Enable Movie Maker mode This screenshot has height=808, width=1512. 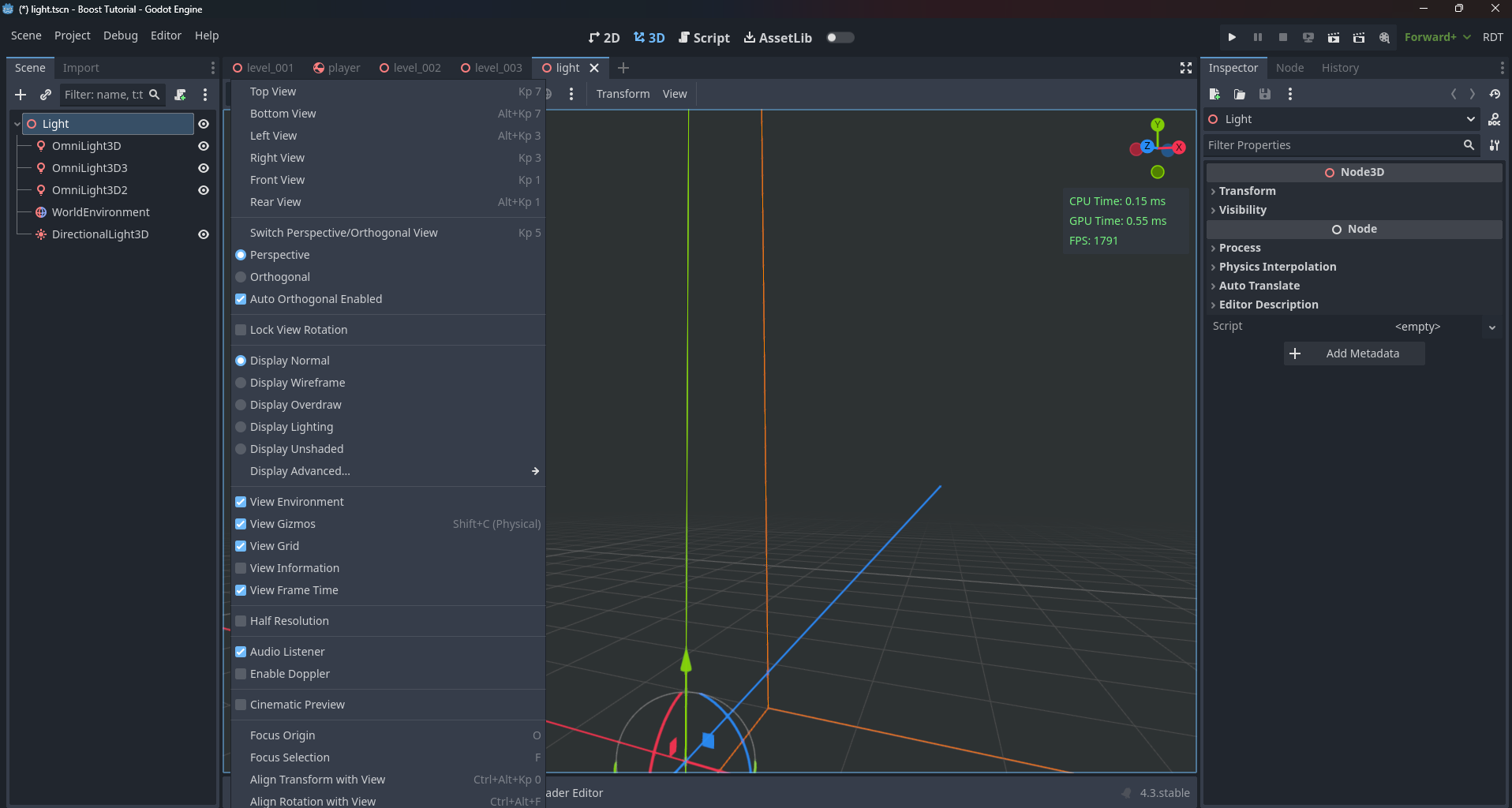[x=1383, y=37]
